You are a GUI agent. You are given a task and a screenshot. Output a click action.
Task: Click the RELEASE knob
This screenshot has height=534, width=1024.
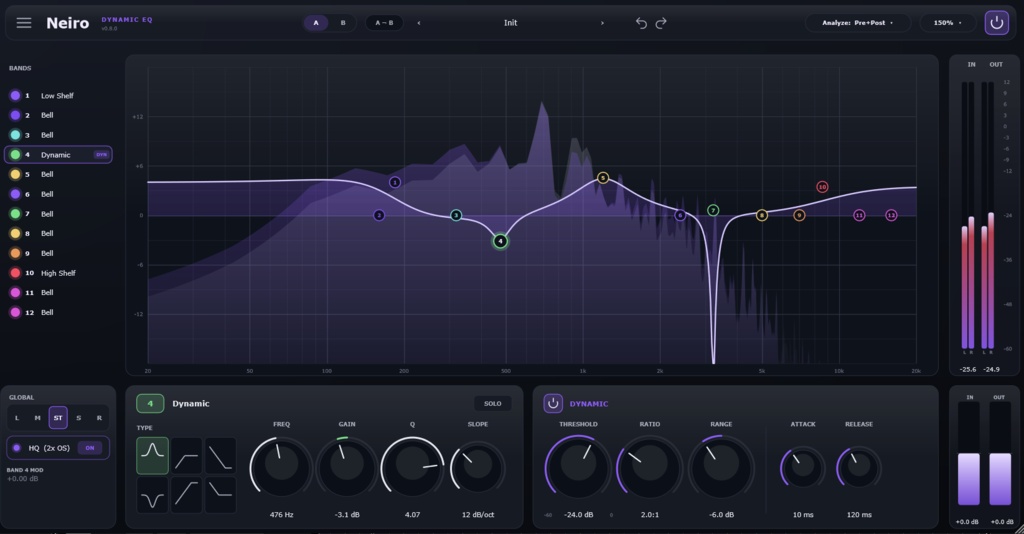pyautogui.click(x=859, y=466)
